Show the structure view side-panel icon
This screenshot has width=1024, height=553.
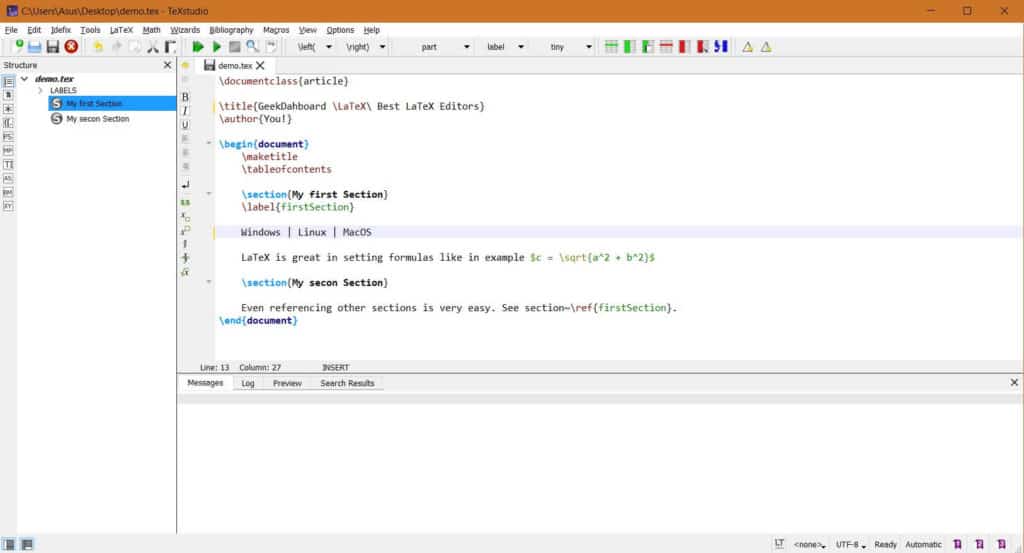click(8, 82)
